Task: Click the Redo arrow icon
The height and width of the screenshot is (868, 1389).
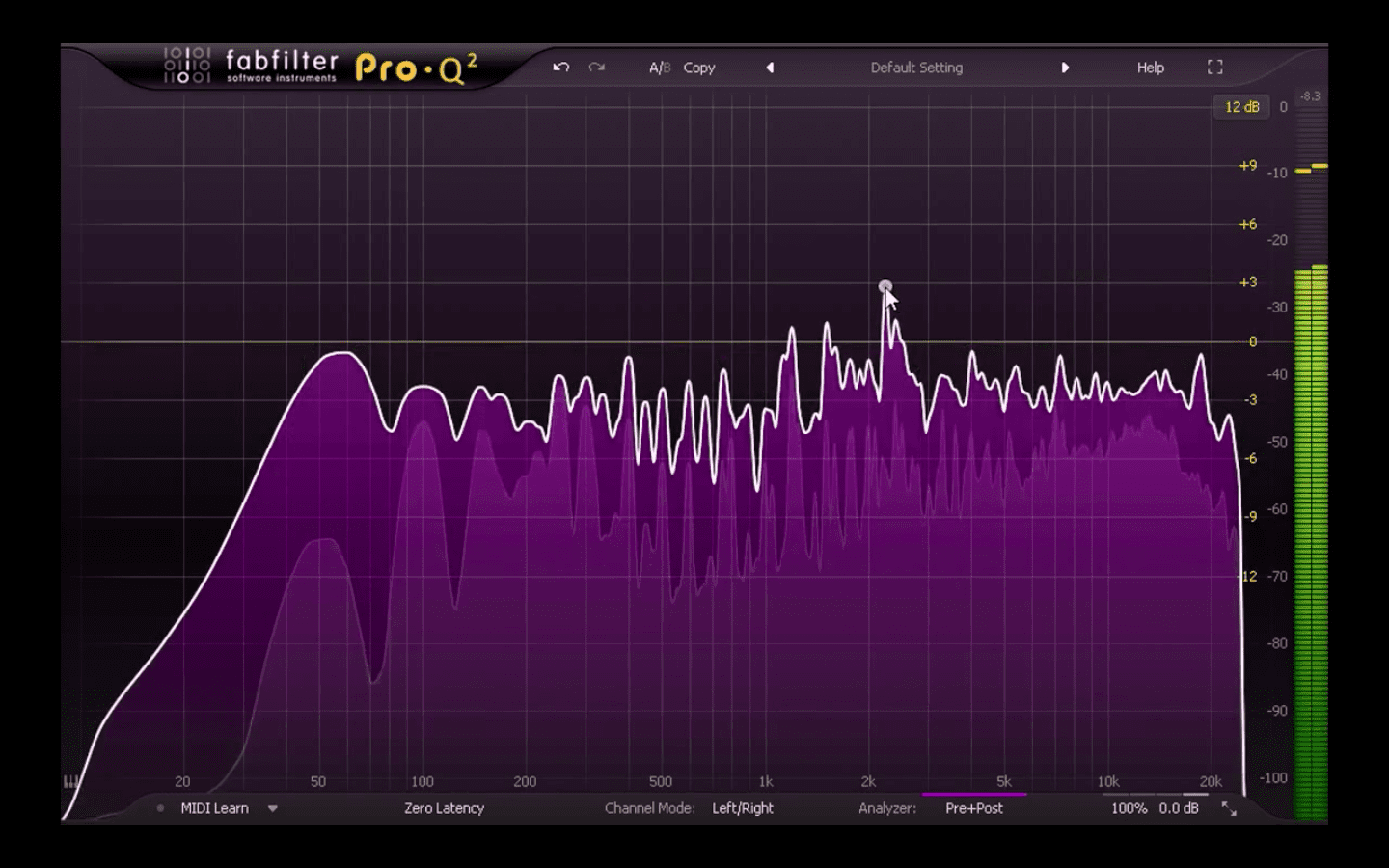Action: 597,68
